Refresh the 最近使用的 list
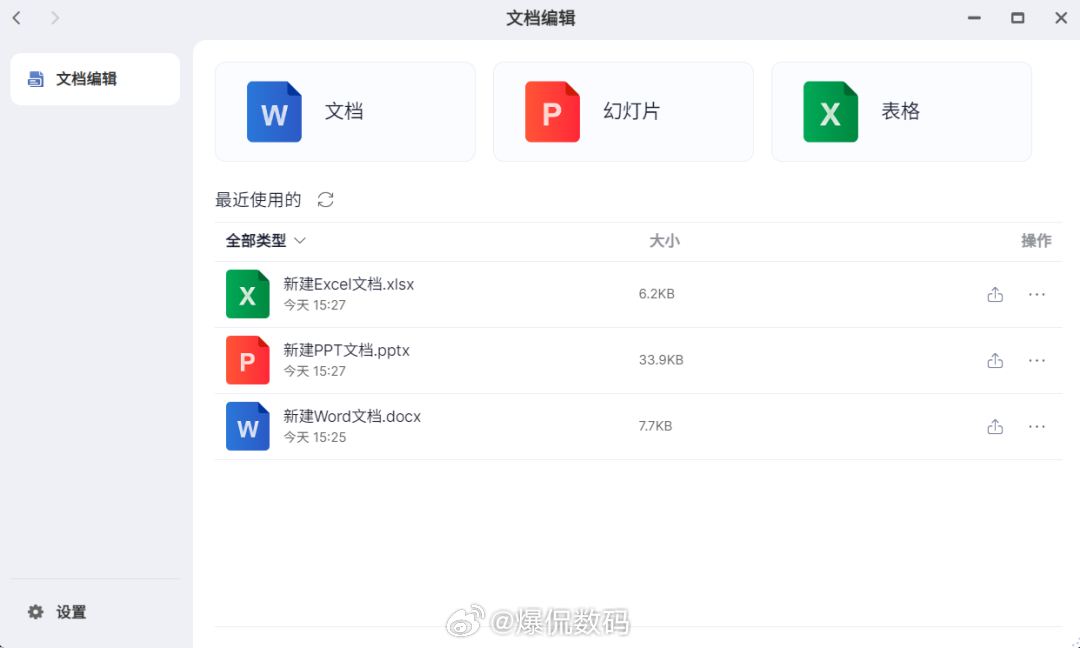The width and height of the screenshot is (1080, 648). [326, 200]
